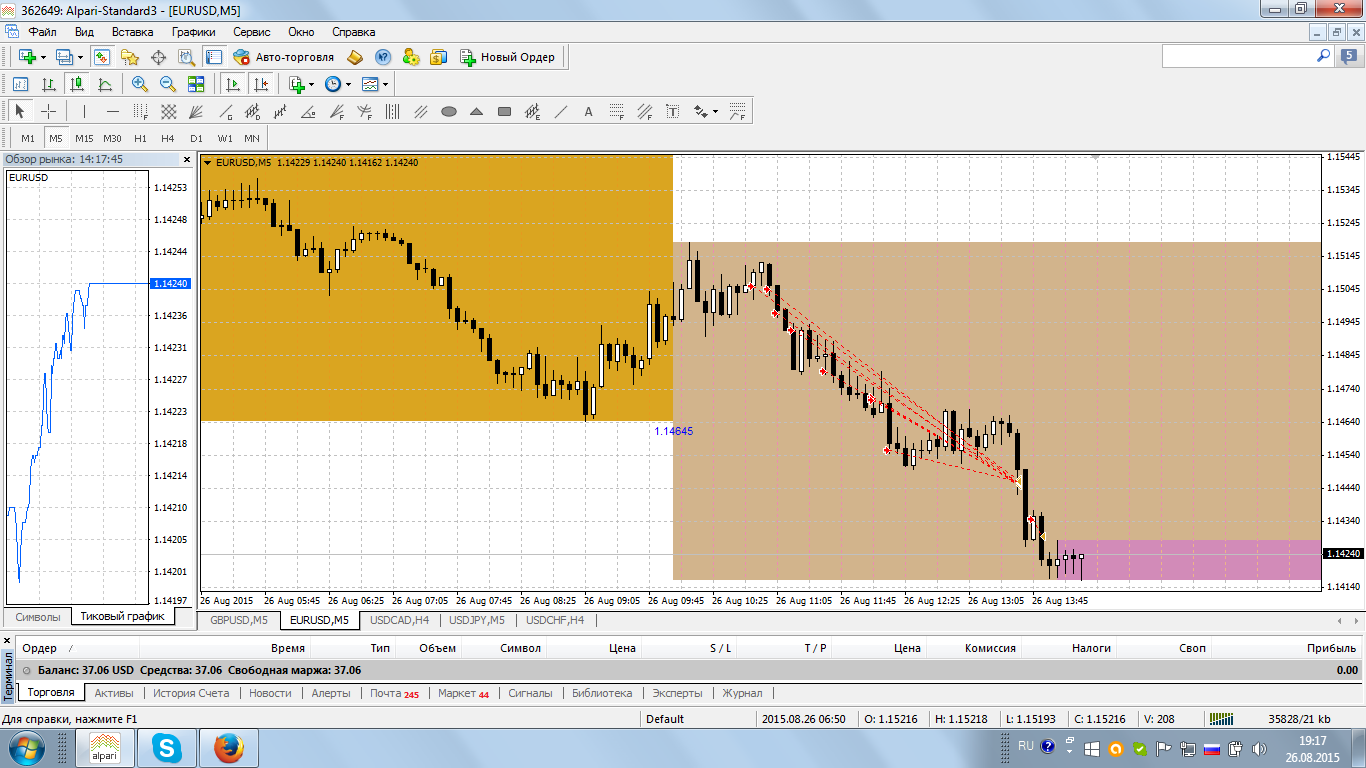Viewport: 1366px width, 768px height.
Task: Select the Ellipse drawing tool
Action: [x=449, y=111]
